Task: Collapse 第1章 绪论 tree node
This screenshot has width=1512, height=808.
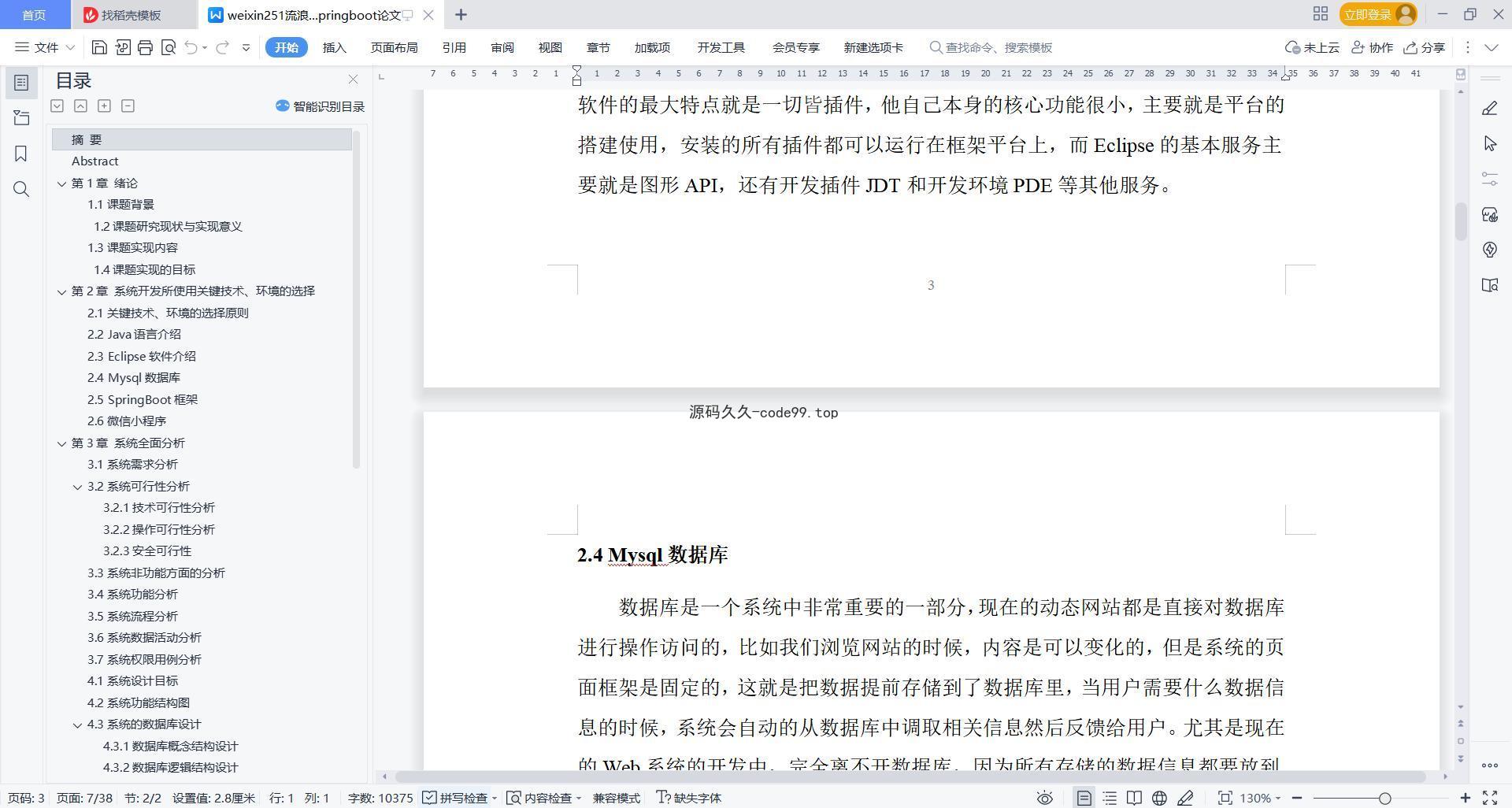Action: point(61,183)
